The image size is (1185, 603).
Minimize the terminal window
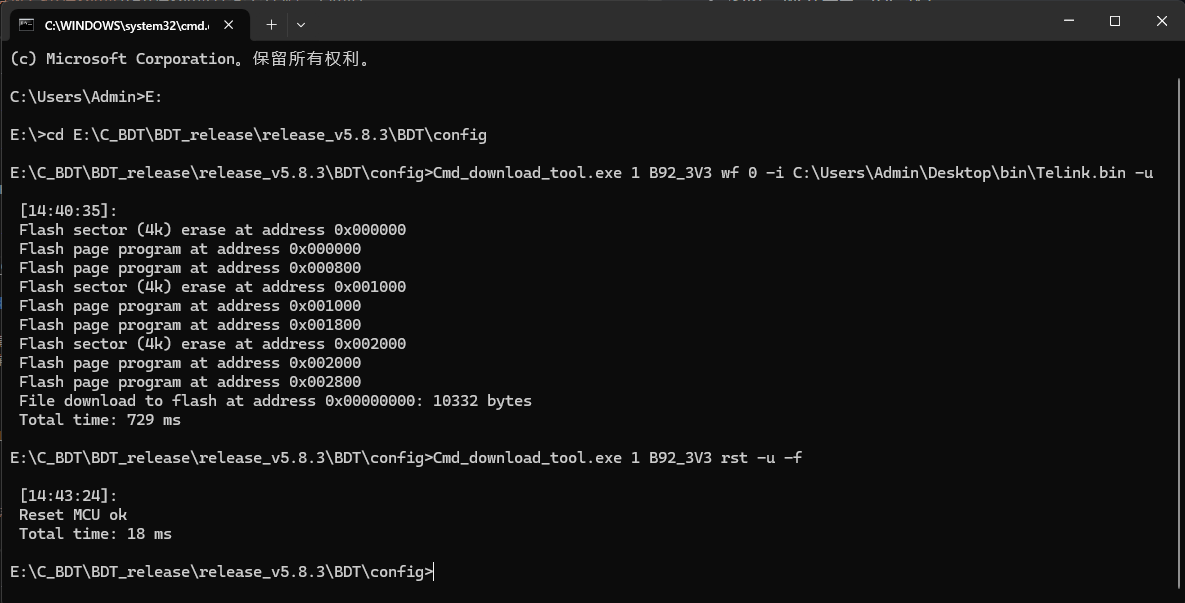click(1069, 21)
